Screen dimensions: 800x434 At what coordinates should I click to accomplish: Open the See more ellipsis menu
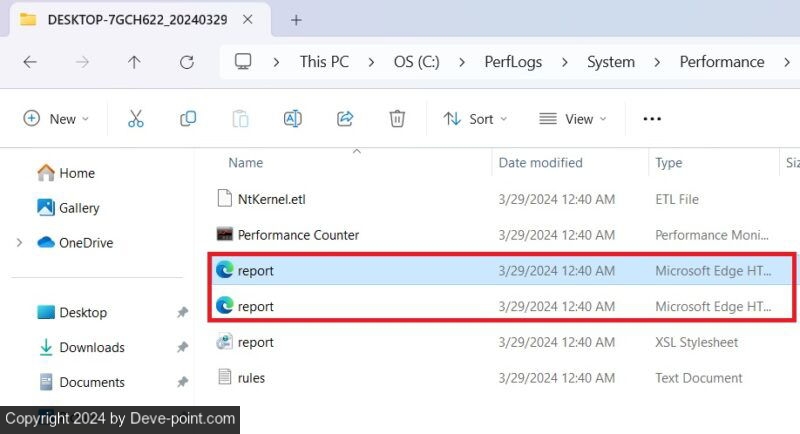click(x=652, y=119)
